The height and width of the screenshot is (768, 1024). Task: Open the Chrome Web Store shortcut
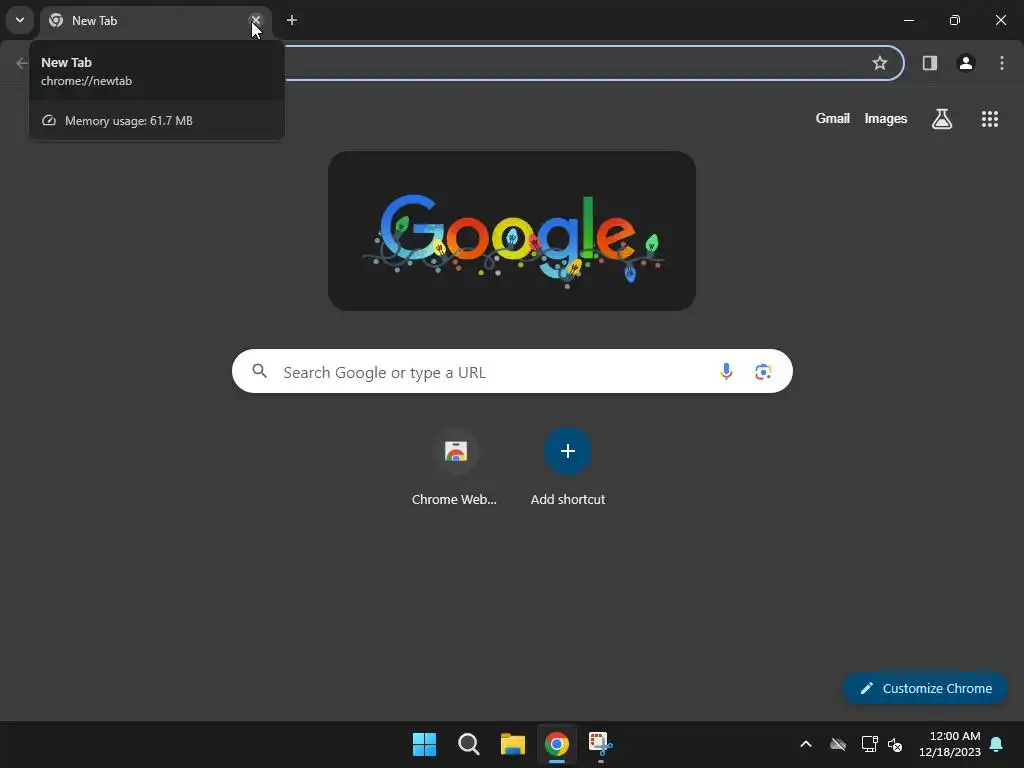(455, 468)
